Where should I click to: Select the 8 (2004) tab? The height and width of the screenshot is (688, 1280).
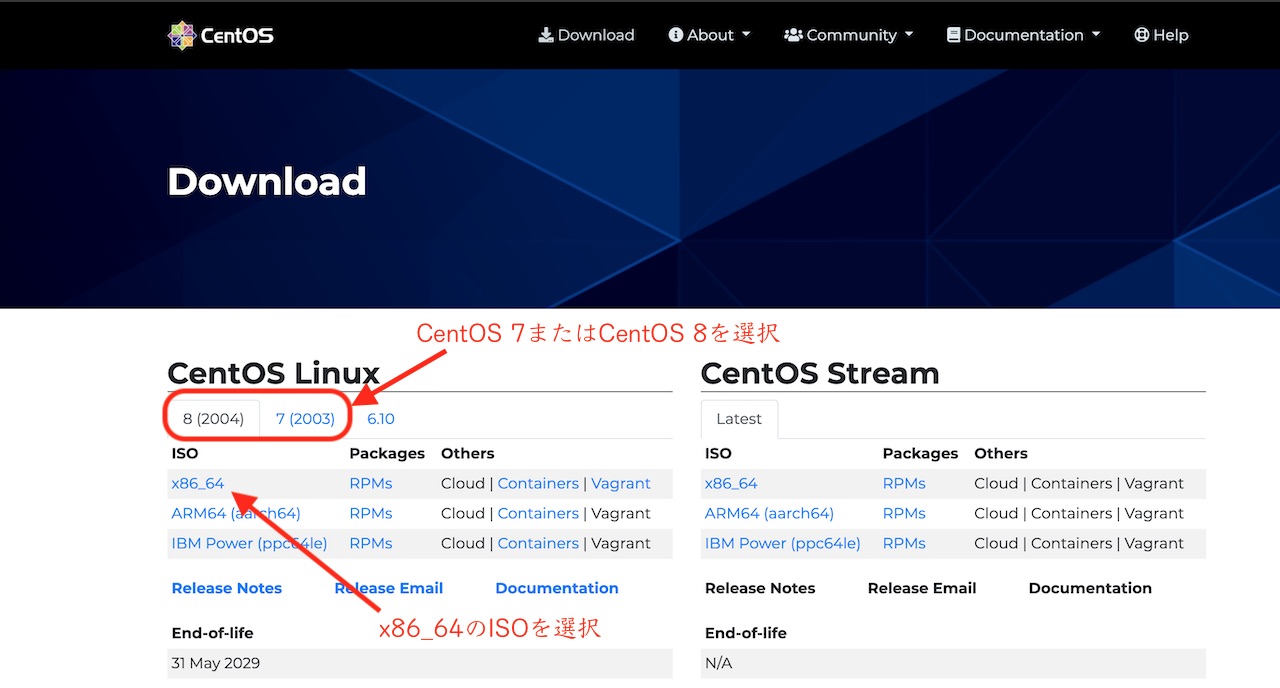pos(214,419)
